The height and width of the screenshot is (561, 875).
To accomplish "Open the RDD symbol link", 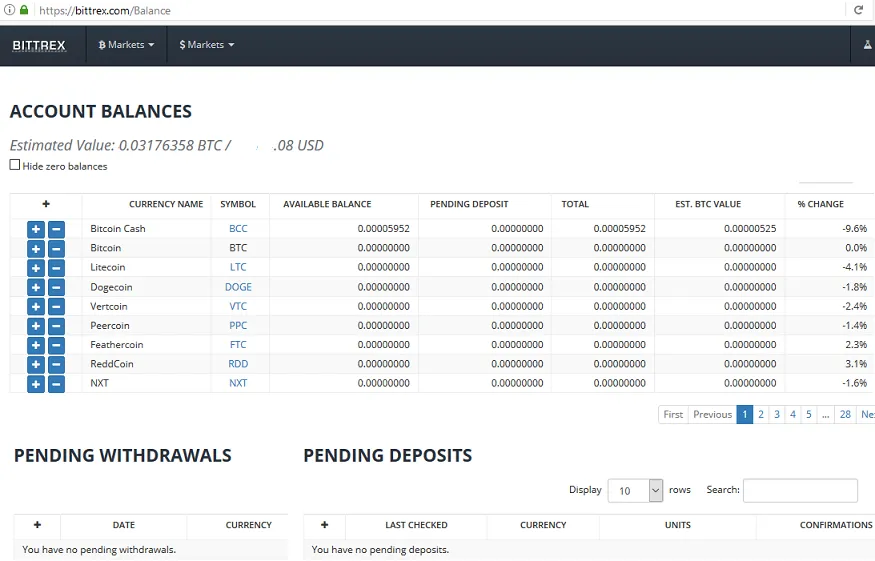I will point(238,364).
